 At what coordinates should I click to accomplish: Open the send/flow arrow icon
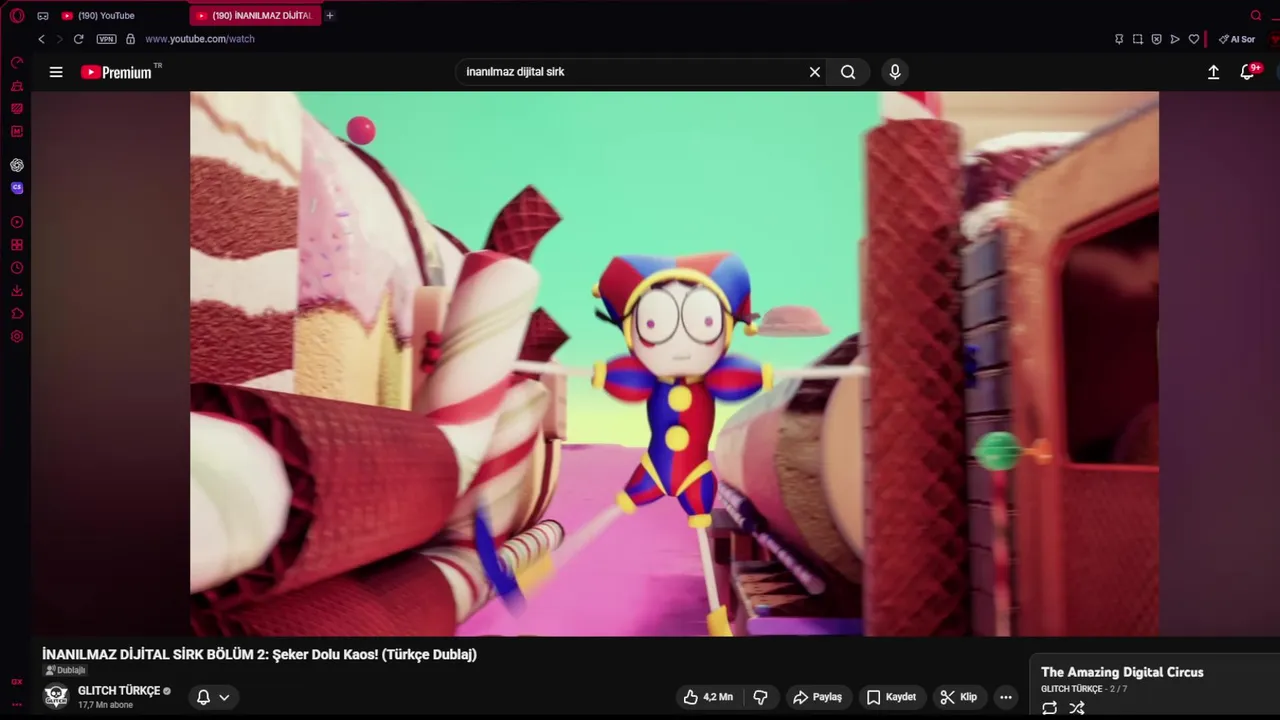point(1175,39)
